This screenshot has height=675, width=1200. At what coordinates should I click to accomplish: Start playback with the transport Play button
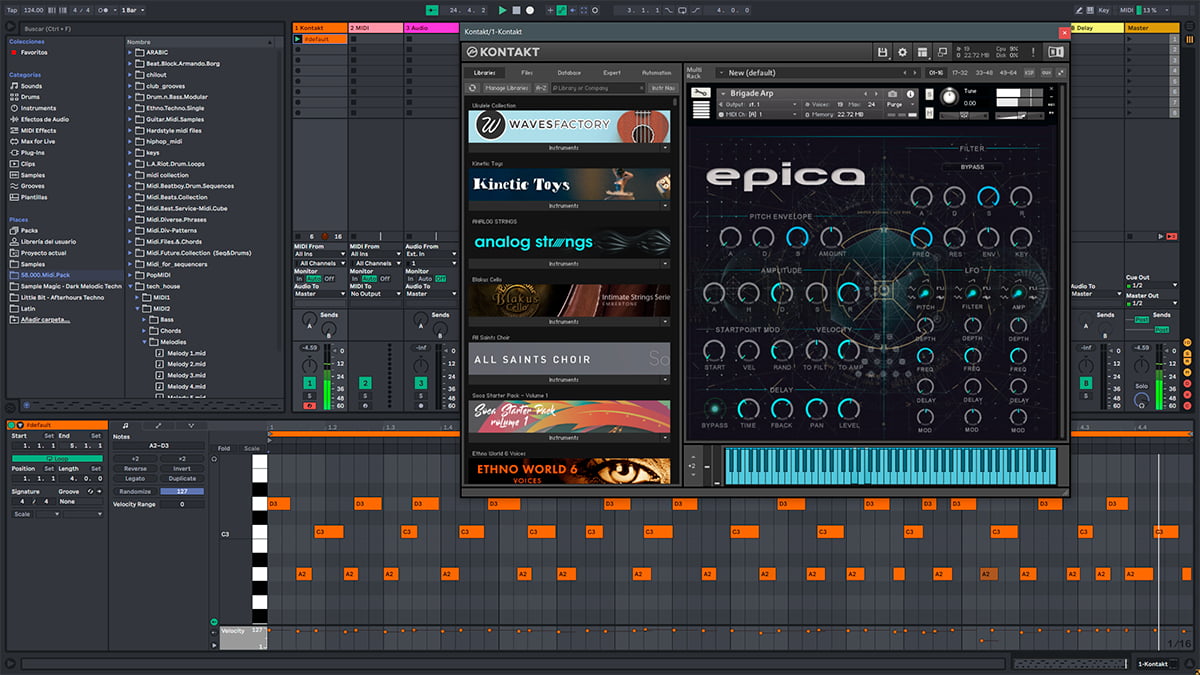502,10
